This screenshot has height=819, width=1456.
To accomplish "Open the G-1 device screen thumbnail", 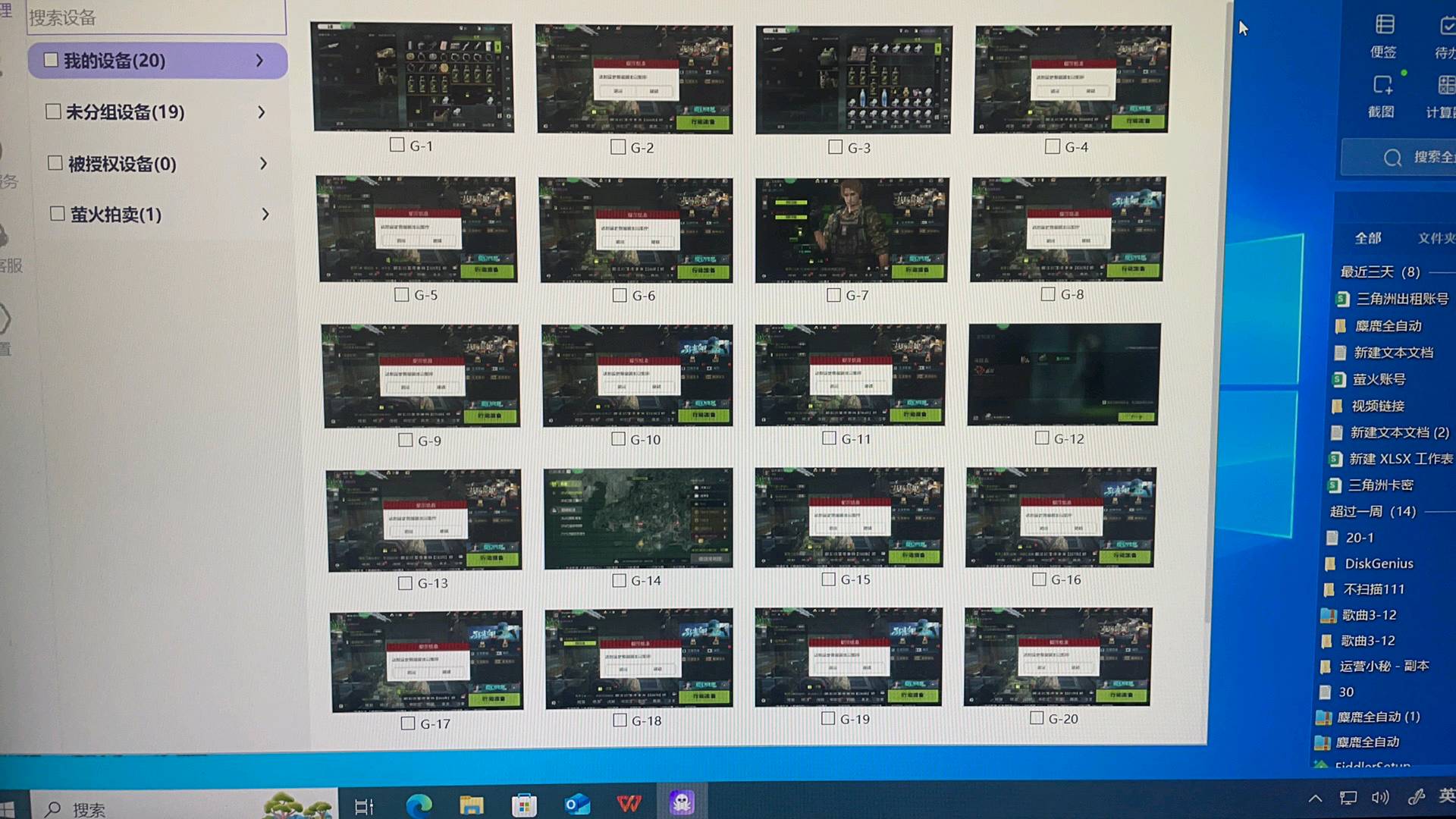I will (413, 77).
